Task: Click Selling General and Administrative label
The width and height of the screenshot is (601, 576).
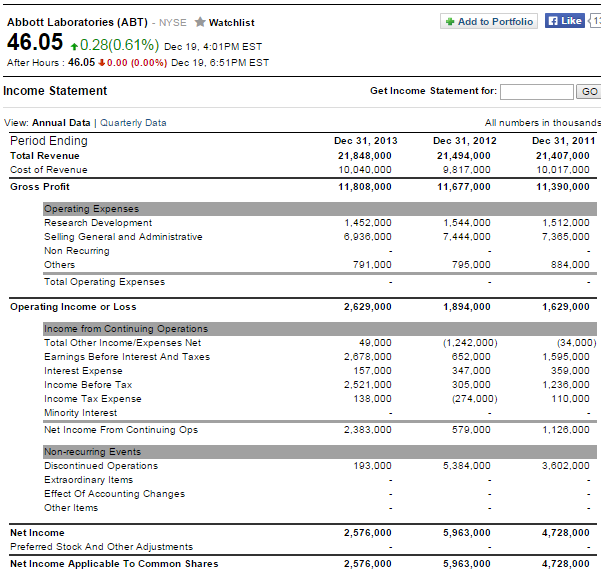Action: tap(123, 237)
